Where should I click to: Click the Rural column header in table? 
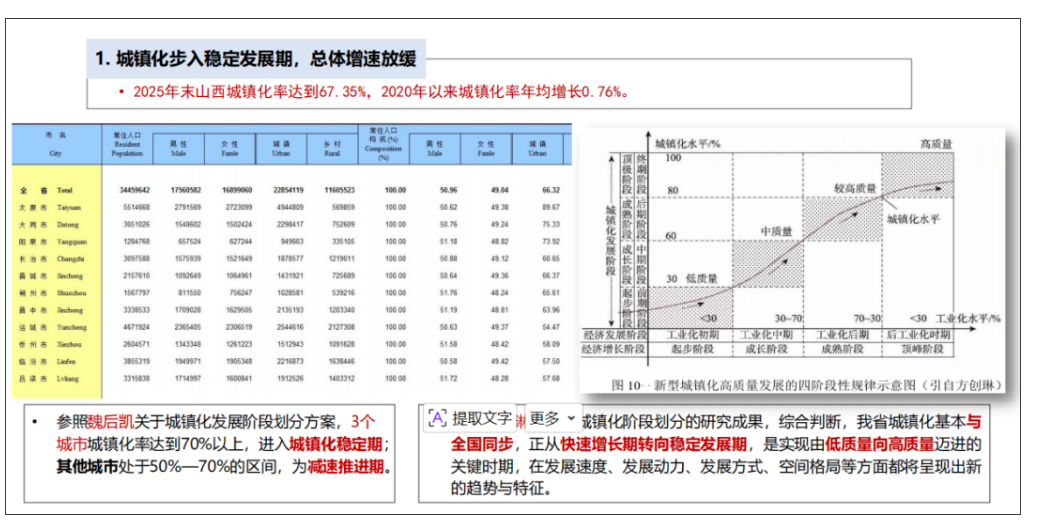point(332,149)
